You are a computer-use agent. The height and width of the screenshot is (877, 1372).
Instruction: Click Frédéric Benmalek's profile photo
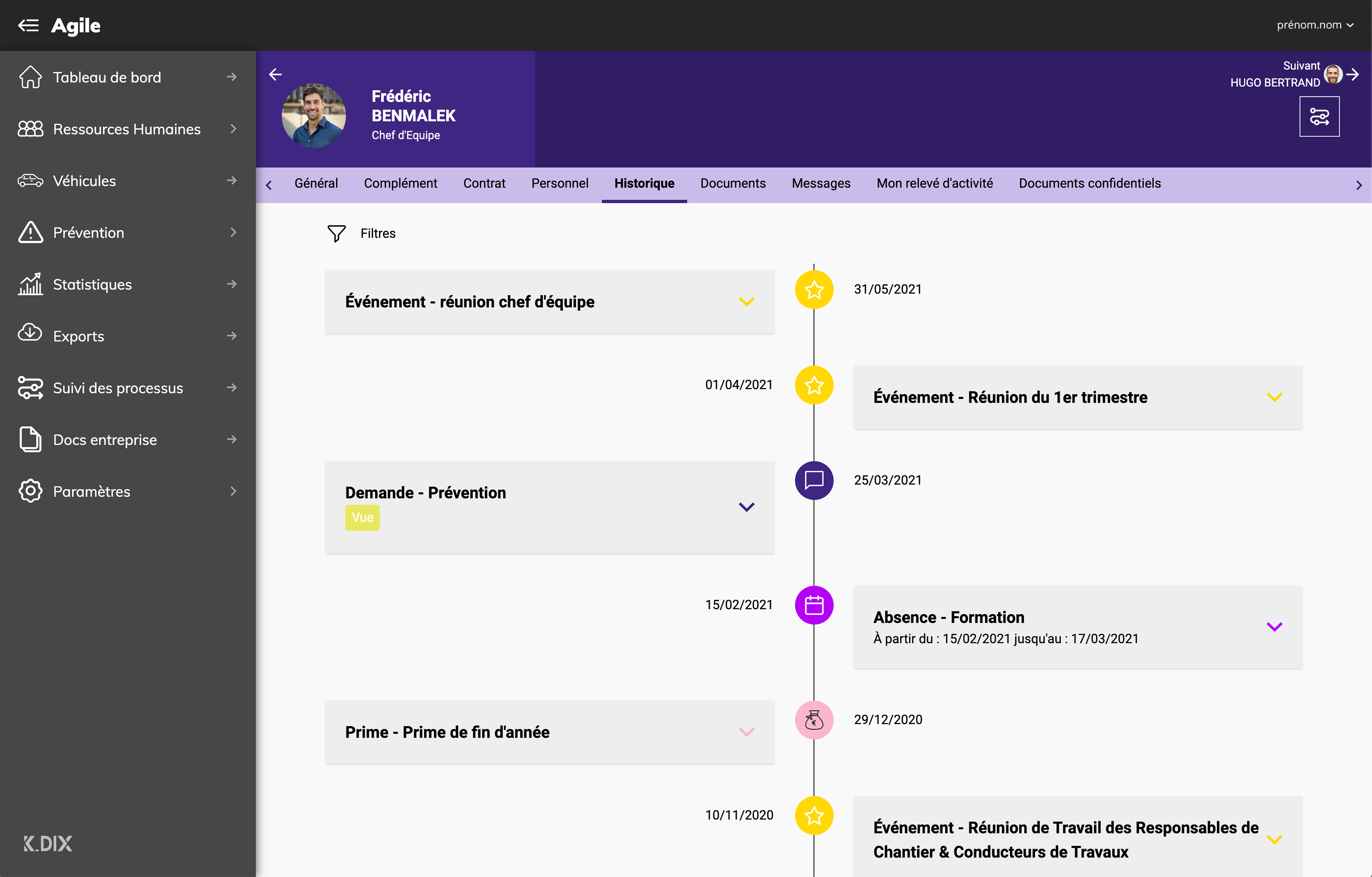(314, 116)
